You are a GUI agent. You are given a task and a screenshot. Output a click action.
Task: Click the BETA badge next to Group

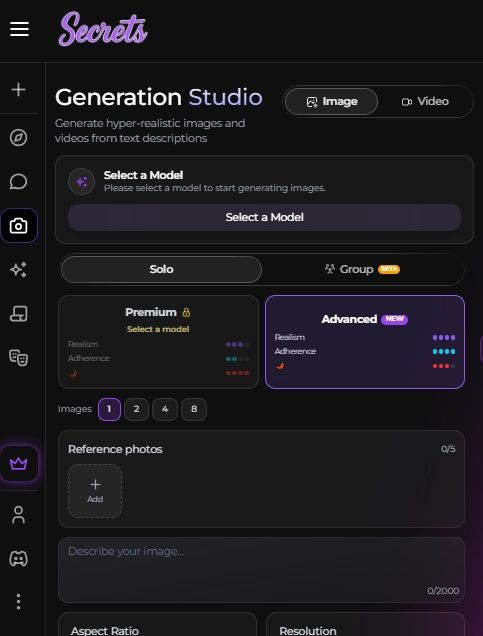pyautogui.click(x=389, y=269)
